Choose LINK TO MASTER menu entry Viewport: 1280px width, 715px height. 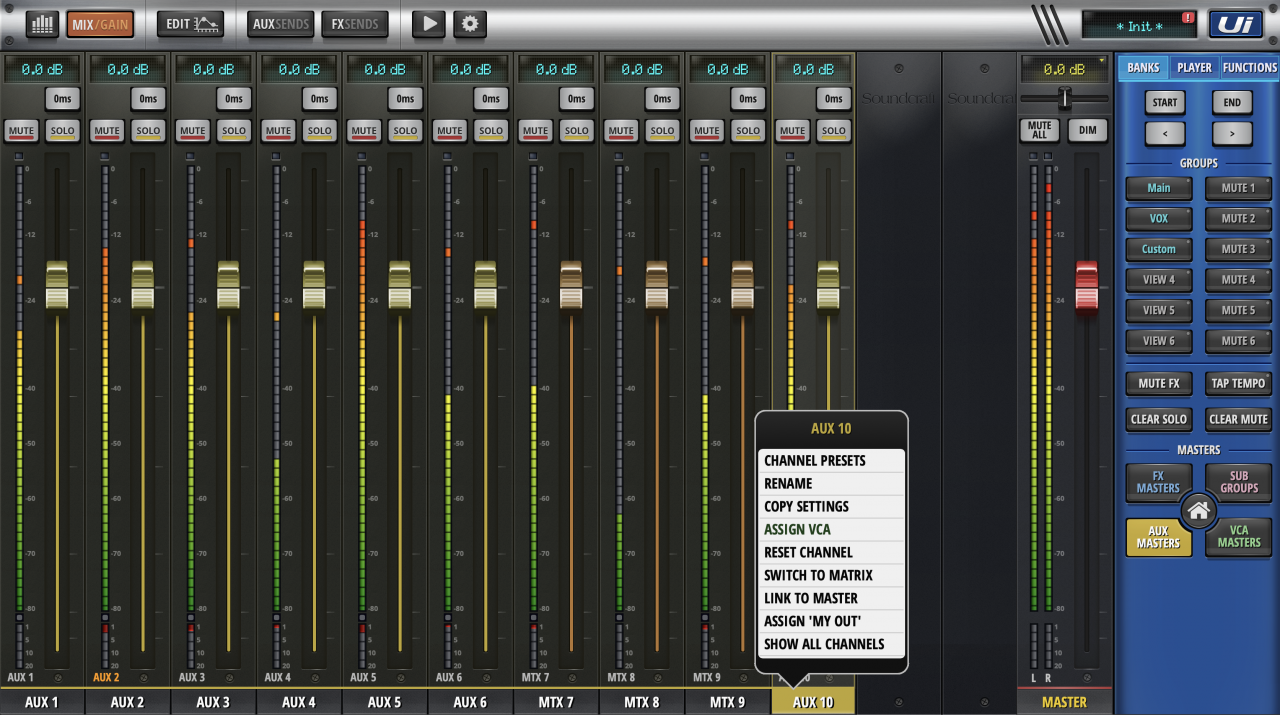point(831,599)
